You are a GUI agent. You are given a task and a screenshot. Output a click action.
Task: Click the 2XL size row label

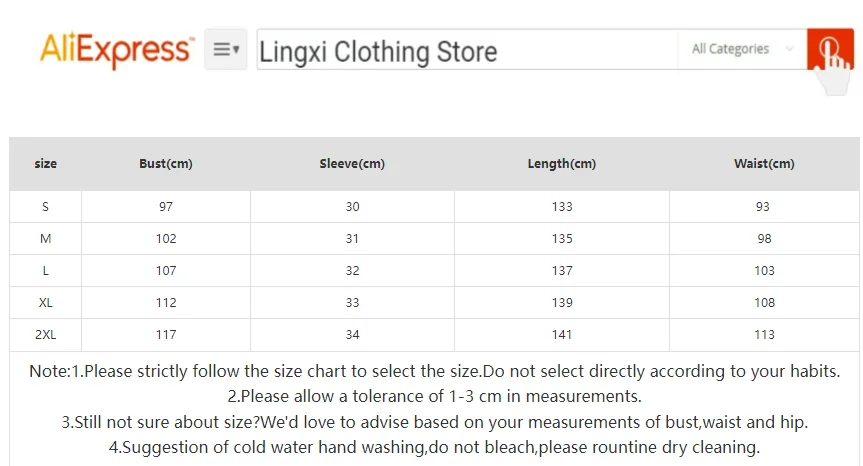[x=45, y=335]
